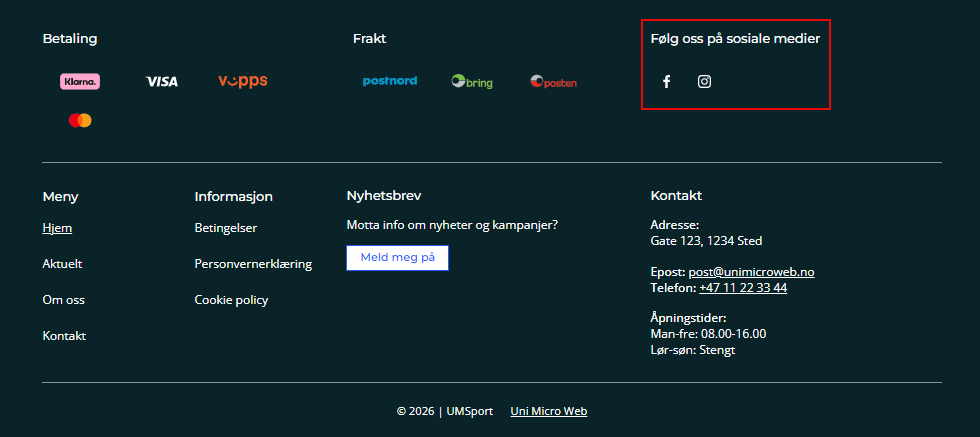Image resolution: width=980 pixels, height=437 pixels.
Task: Open the Instagram social media icon
Action: coord(704,82)
